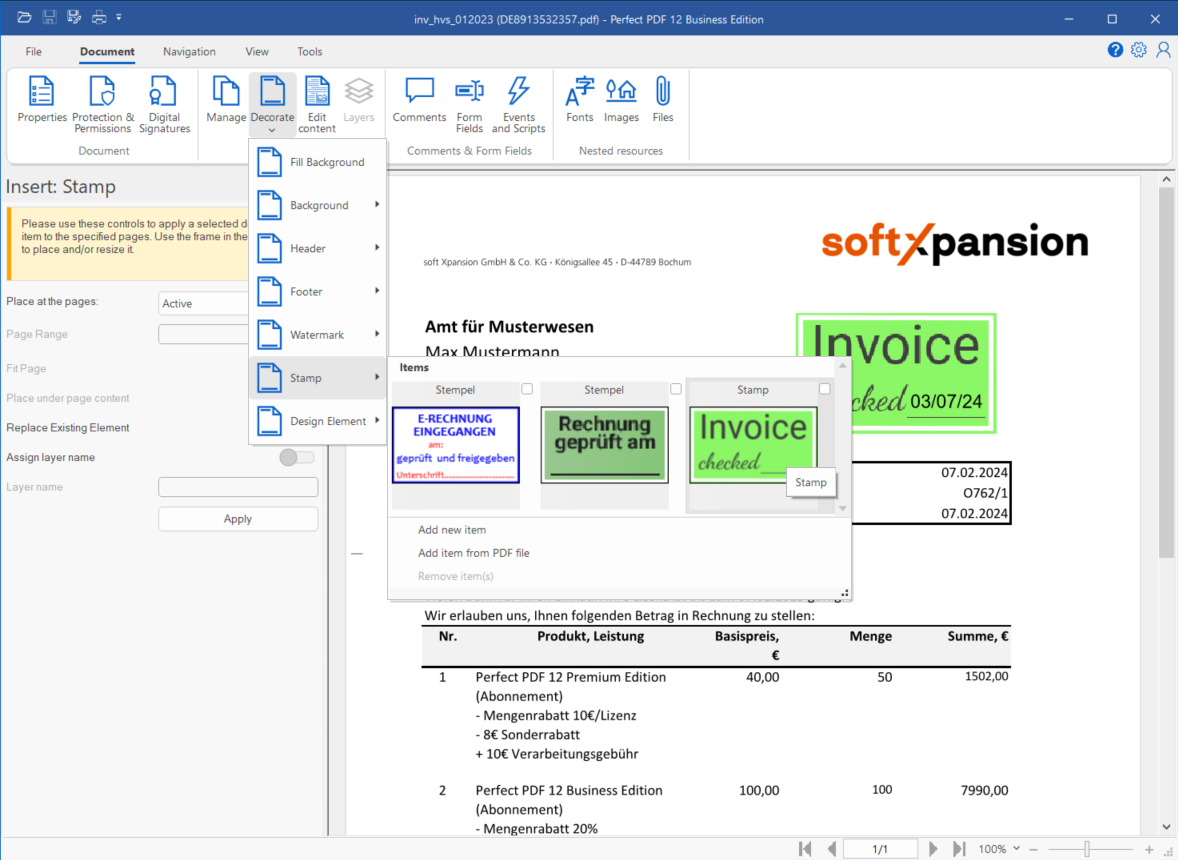
Task: Tick the checkbox on the Invoice checked stamp
Action: click(825, 389)
